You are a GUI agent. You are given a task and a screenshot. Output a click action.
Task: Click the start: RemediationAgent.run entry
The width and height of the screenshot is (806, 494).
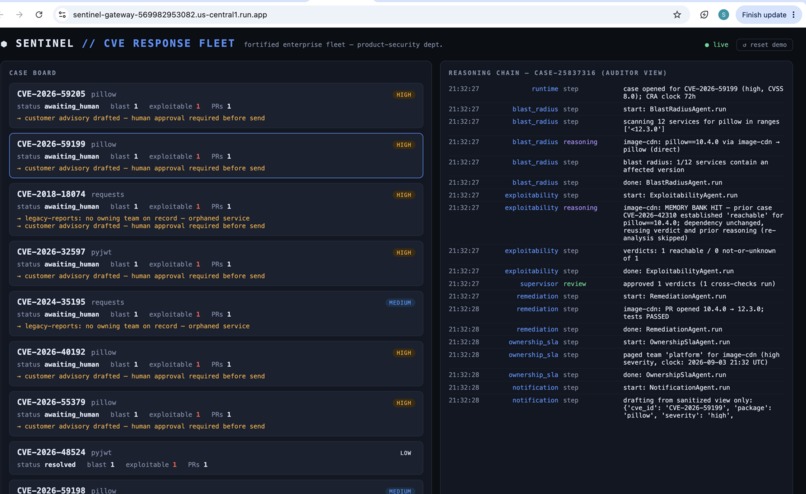click(616, 296)
